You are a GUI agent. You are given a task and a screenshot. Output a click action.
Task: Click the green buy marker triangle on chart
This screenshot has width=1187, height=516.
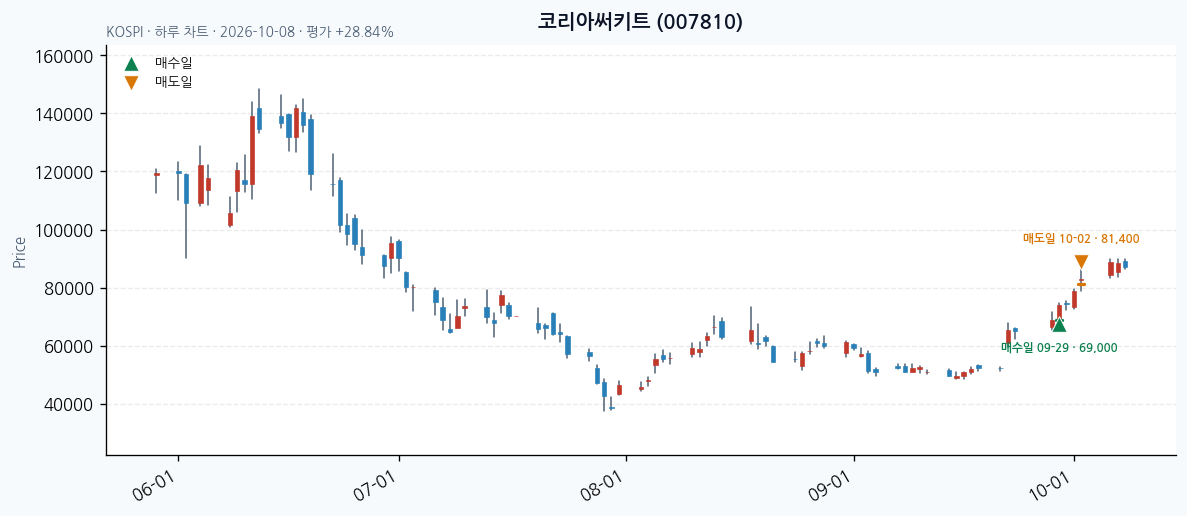1059,325
